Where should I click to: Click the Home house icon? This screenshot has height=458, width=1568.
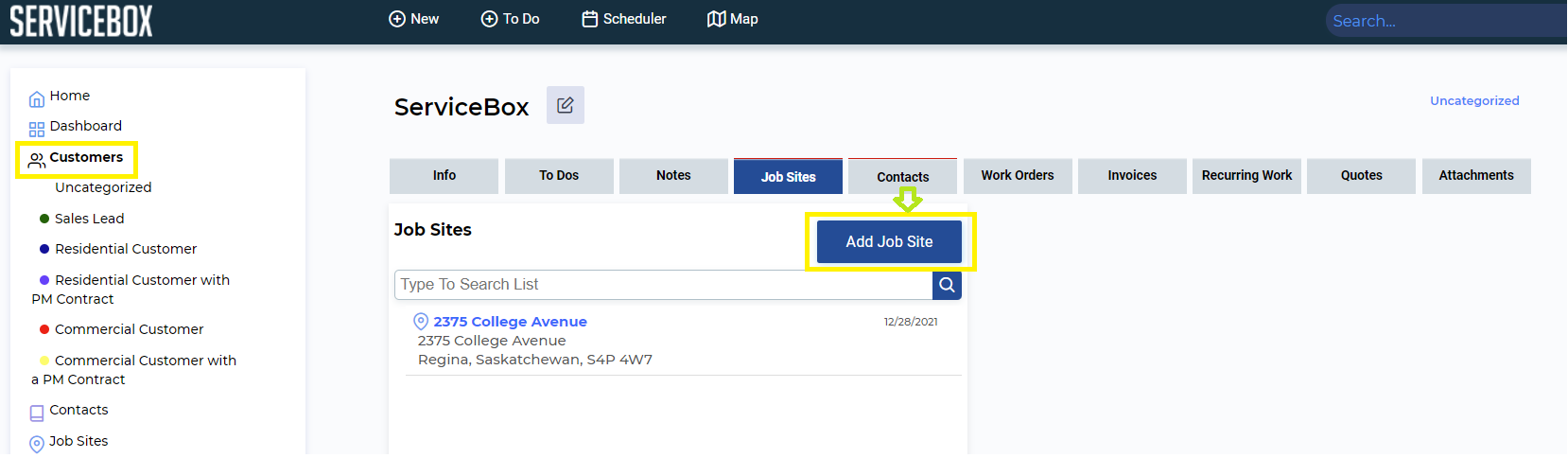tap(37, 98)
